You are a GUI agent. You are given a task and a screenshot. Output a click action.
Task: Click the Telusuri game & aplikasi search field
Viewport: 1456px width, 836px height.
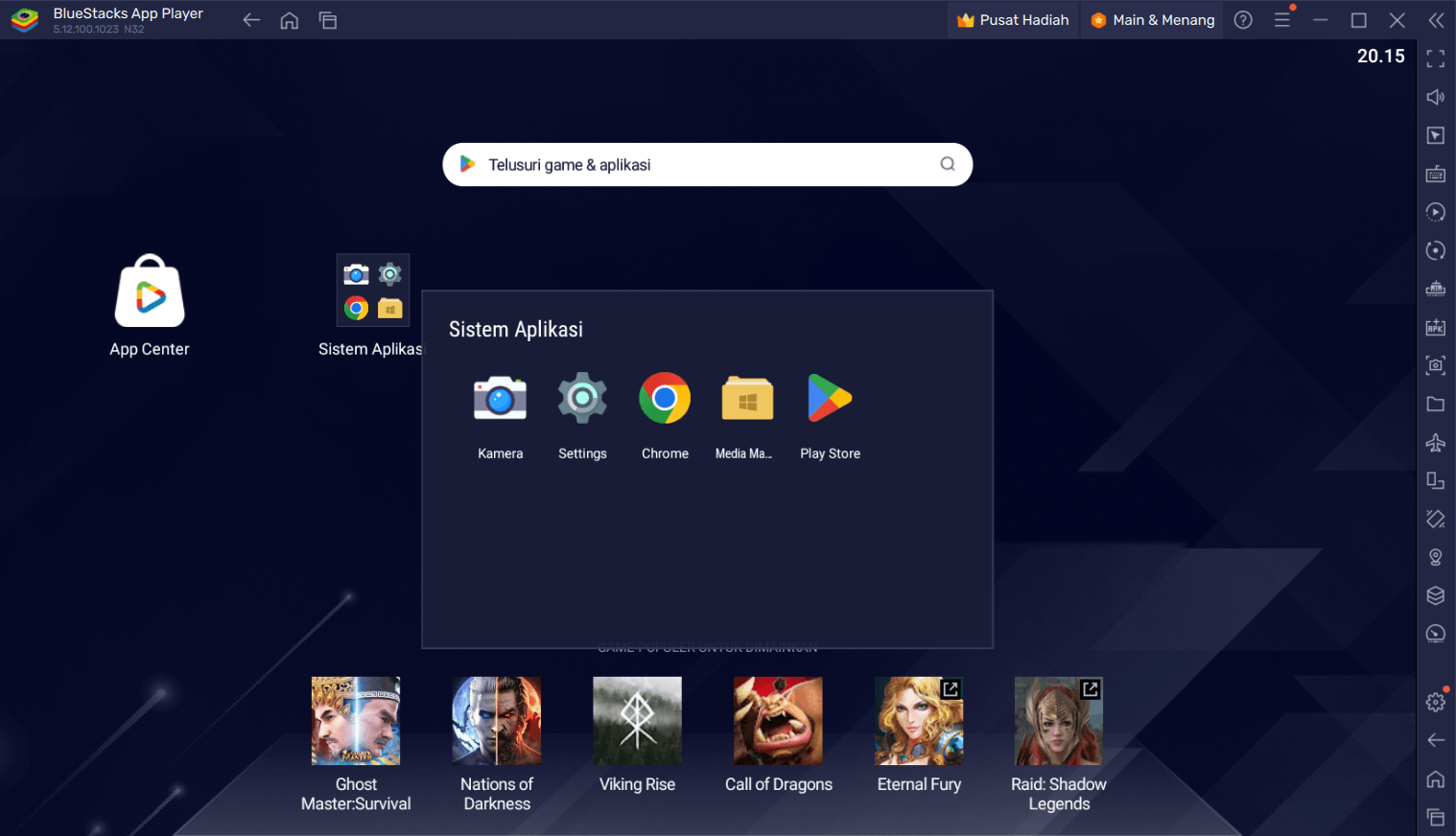[708, 165]
